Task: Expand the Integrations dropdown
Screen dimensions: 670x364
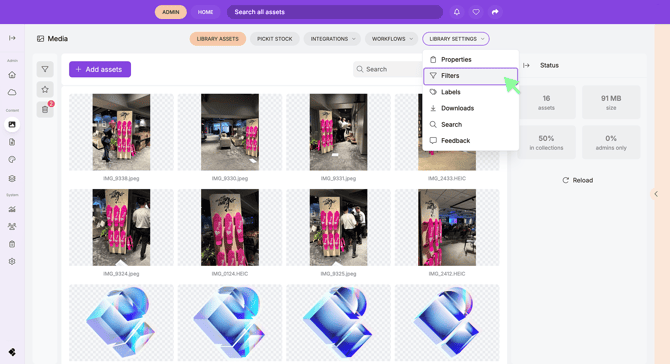Action: pos(332,39)
